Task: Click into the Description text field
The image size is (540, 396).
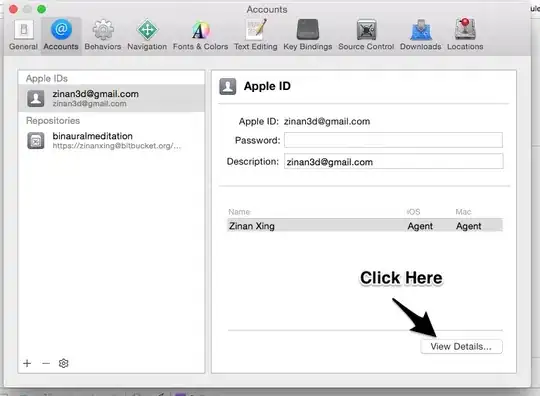Action: click(x=393, y=161)
